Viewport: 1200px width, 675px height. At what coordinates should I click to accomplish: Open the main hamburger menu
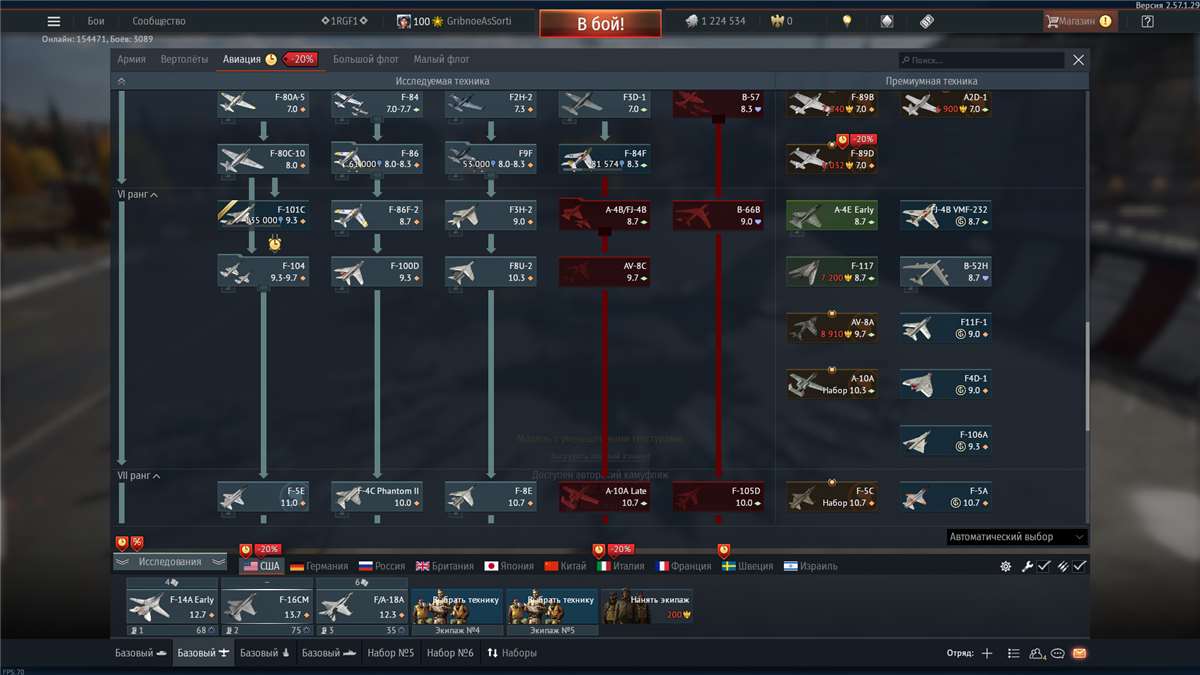54,21
